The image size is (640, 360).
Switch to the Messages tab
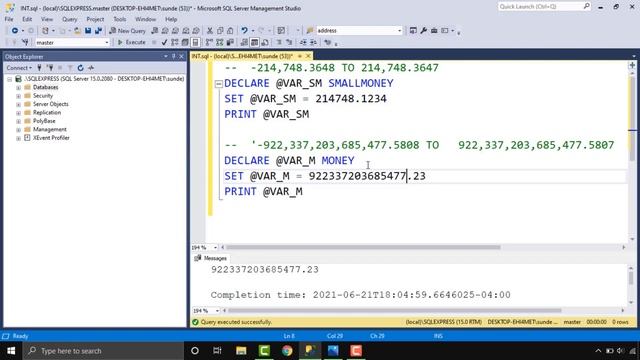click(211, 258)
